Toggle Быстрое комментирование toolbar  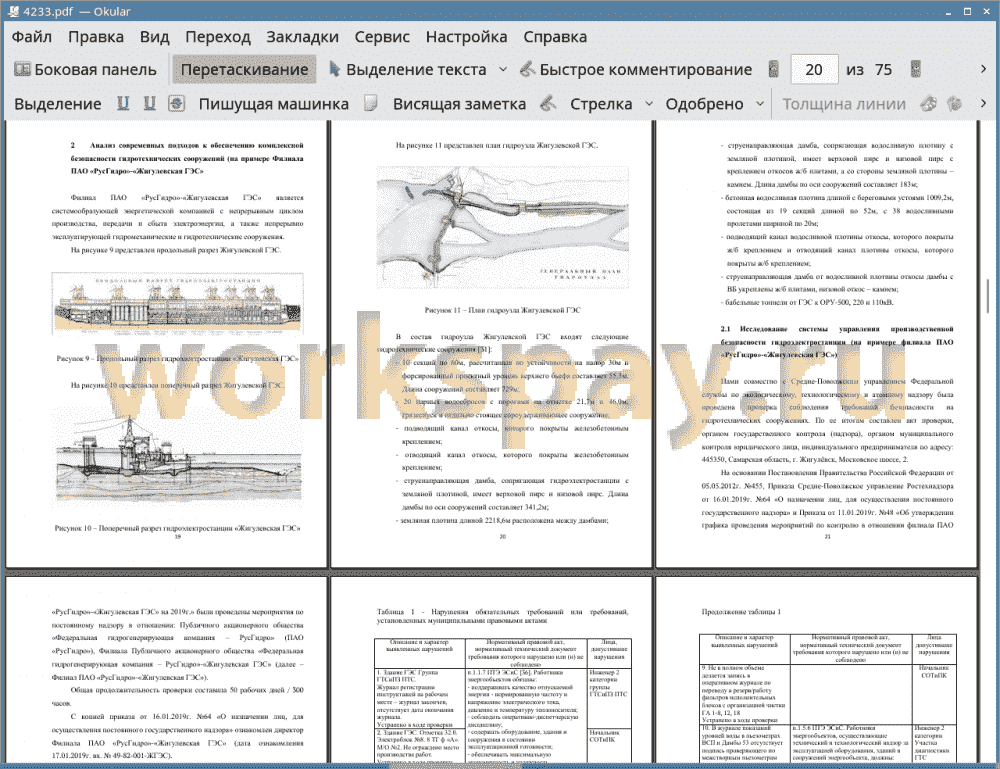tap(636, 70)
